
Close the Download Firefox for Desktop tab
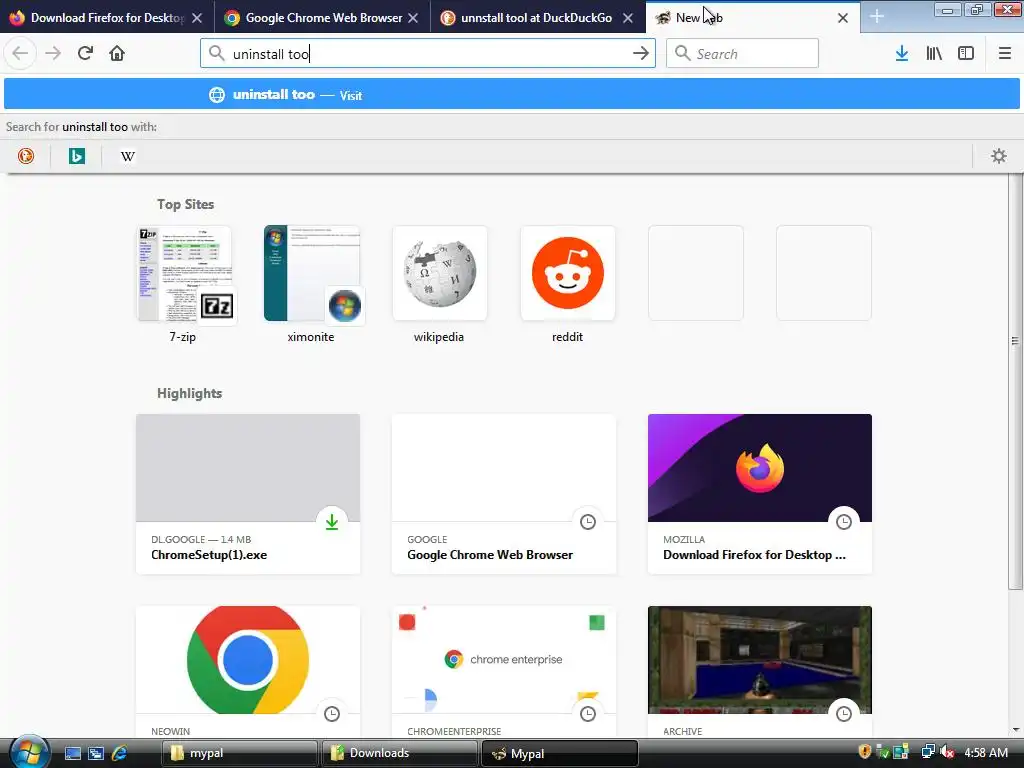click(197, 18)
